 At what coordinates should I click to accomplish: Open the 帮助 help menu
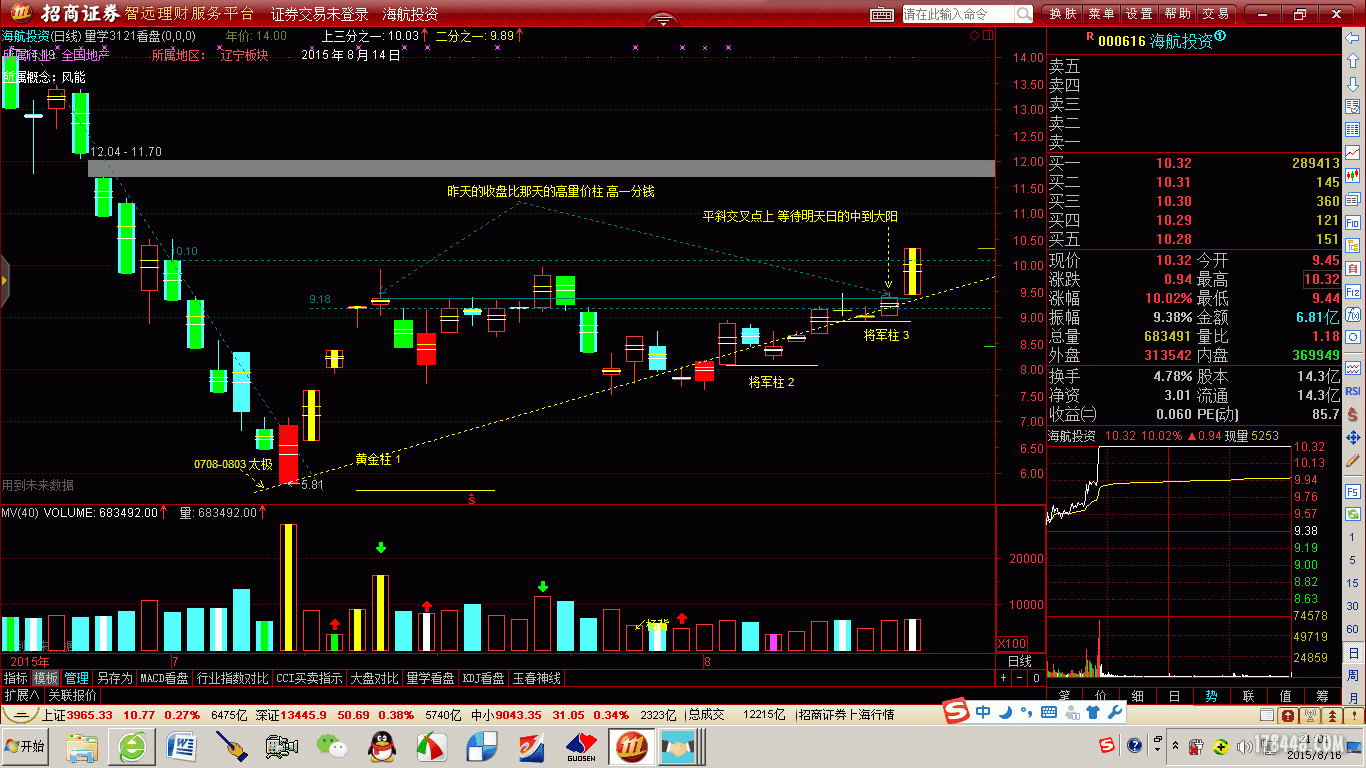[x=1177, y=14]
